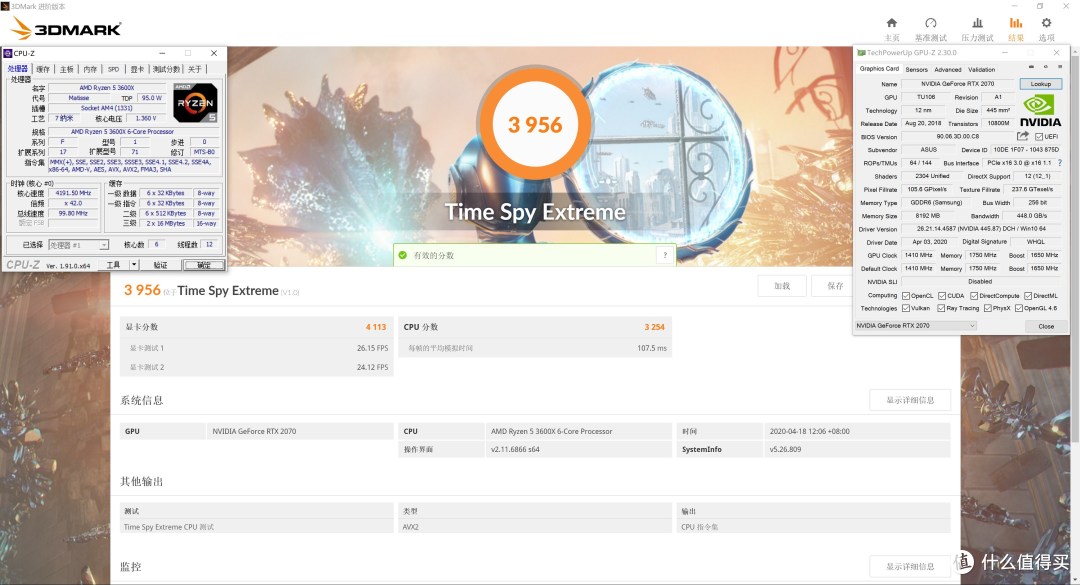Click the Ryzen 5 logo in CPU-Z
The height and width of the screenshot is (585, 1080).
coord(195,103)
